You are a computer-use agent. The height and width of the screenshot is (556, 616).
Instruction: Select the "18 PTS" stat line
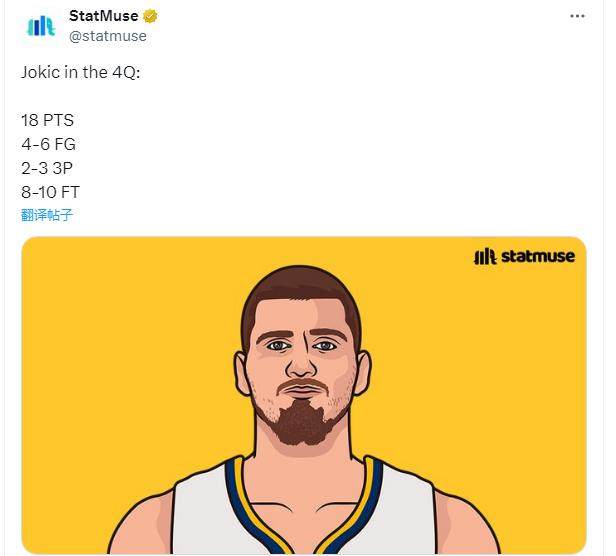coord(47,121)
